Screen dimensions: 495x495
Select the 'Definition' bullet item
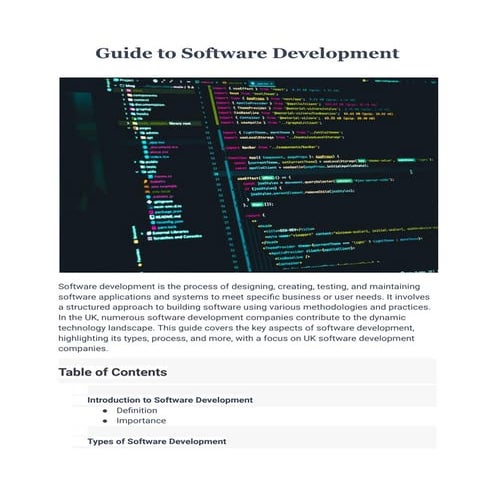point(137,410)
